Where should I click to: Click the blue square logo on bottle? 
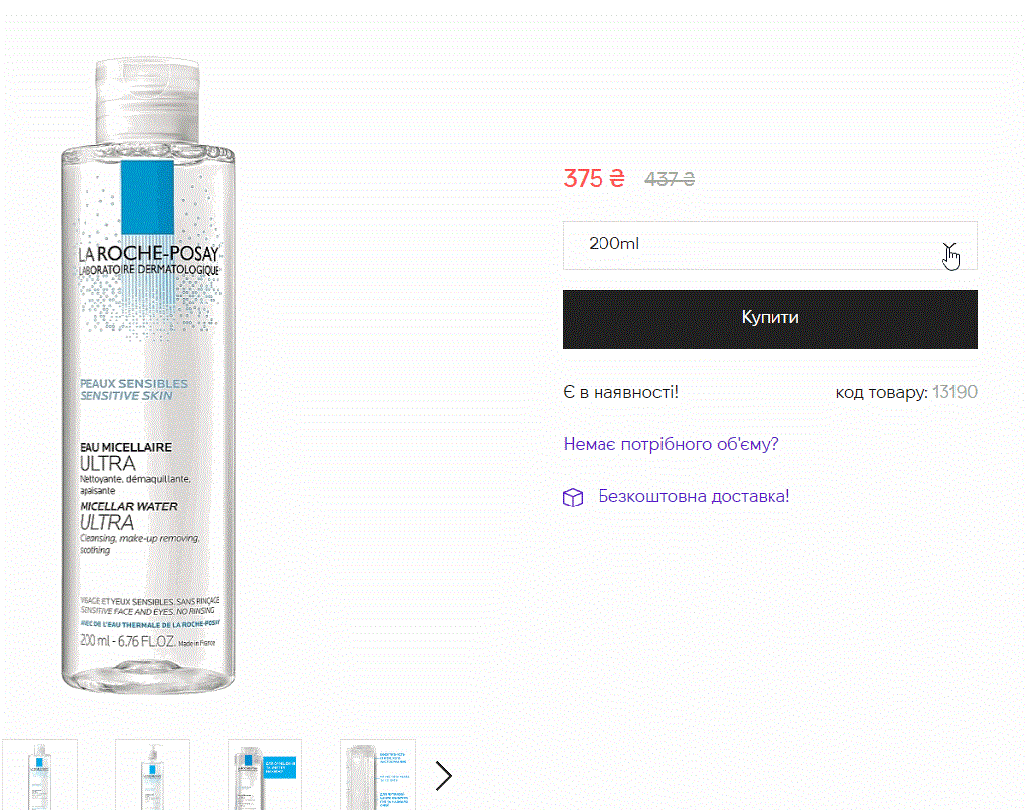pyautogui.click(x=148, y=197)
